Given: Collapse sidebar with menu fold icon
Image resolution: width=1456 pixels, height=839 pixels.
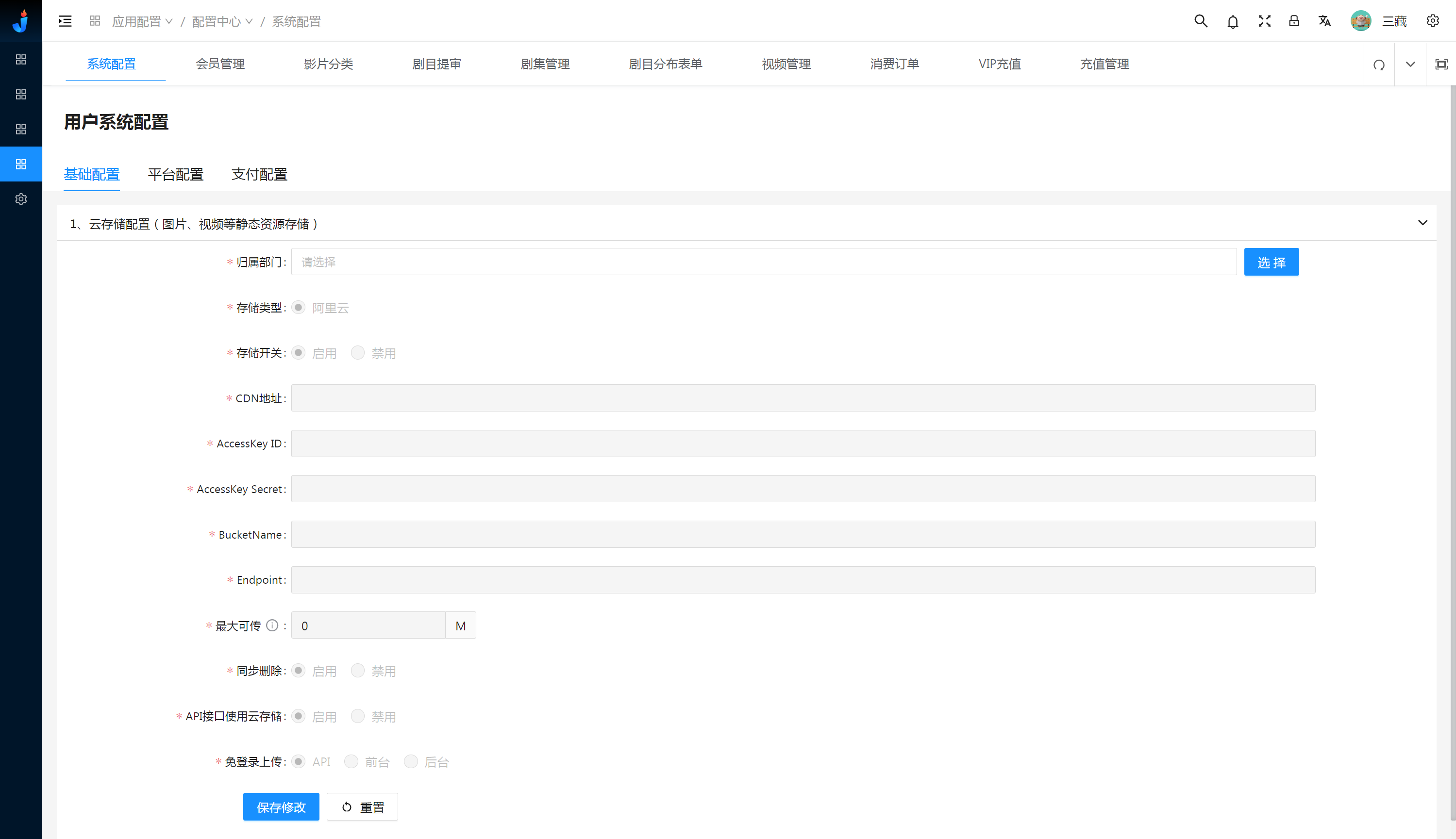Looking at the screenshot, I should [x=65, y=21].
